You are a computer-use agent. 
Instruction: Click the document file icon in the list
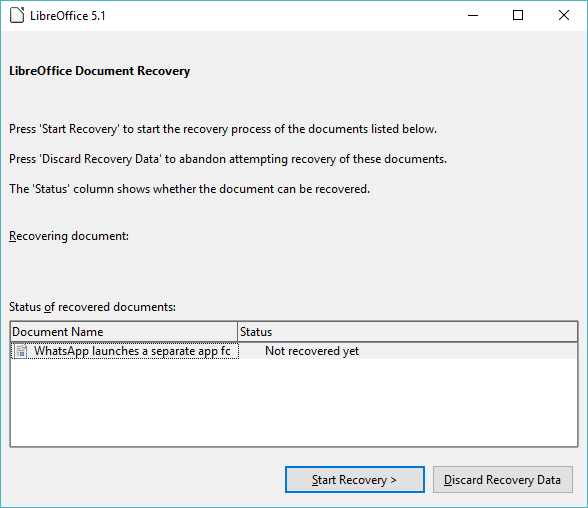[x=21, y=351]
